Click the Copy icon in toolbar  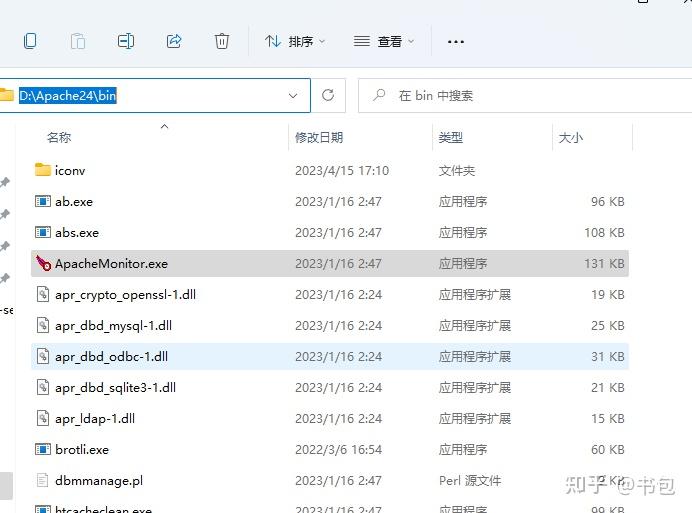coord(30,41)
